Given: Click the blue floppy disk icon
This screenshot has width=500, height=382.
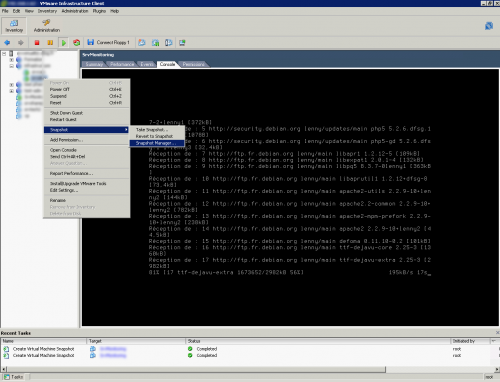Looking at the screenshot, I should pyautogui.click(x=90, y=42).
